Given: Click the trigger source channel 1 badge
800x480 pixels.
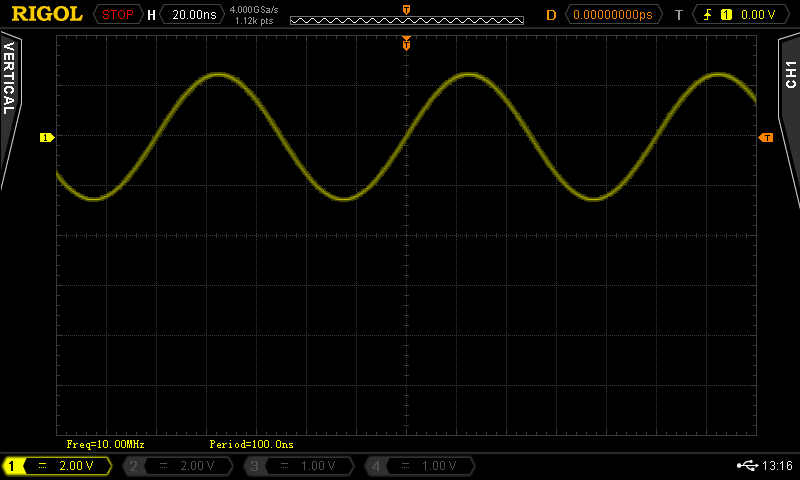Looking at the screenshot, I should [x=726, y=15].
